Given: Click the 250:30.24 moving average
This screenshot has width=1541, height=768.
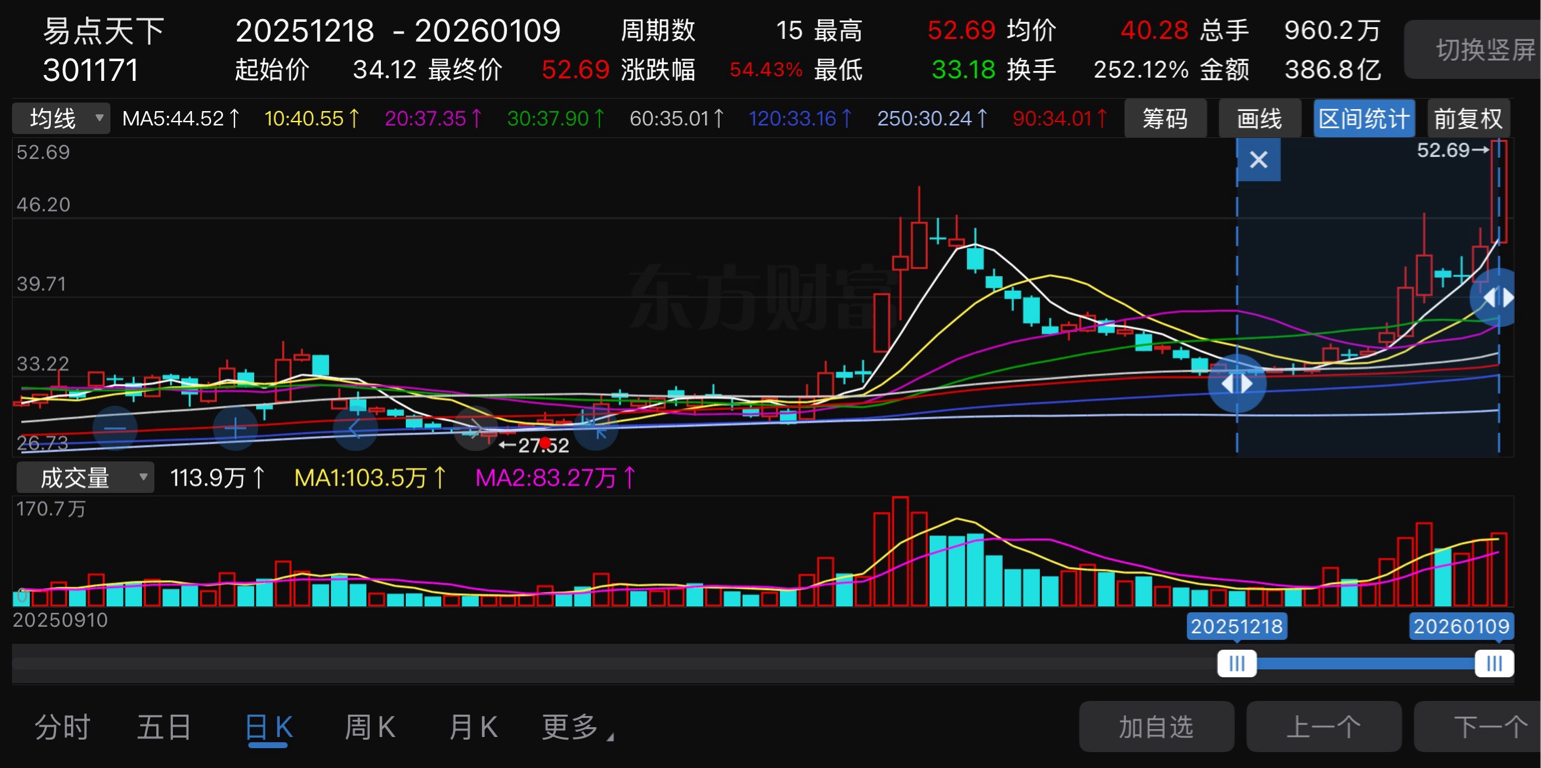Looking at the screenshot, I should [934, 119].
